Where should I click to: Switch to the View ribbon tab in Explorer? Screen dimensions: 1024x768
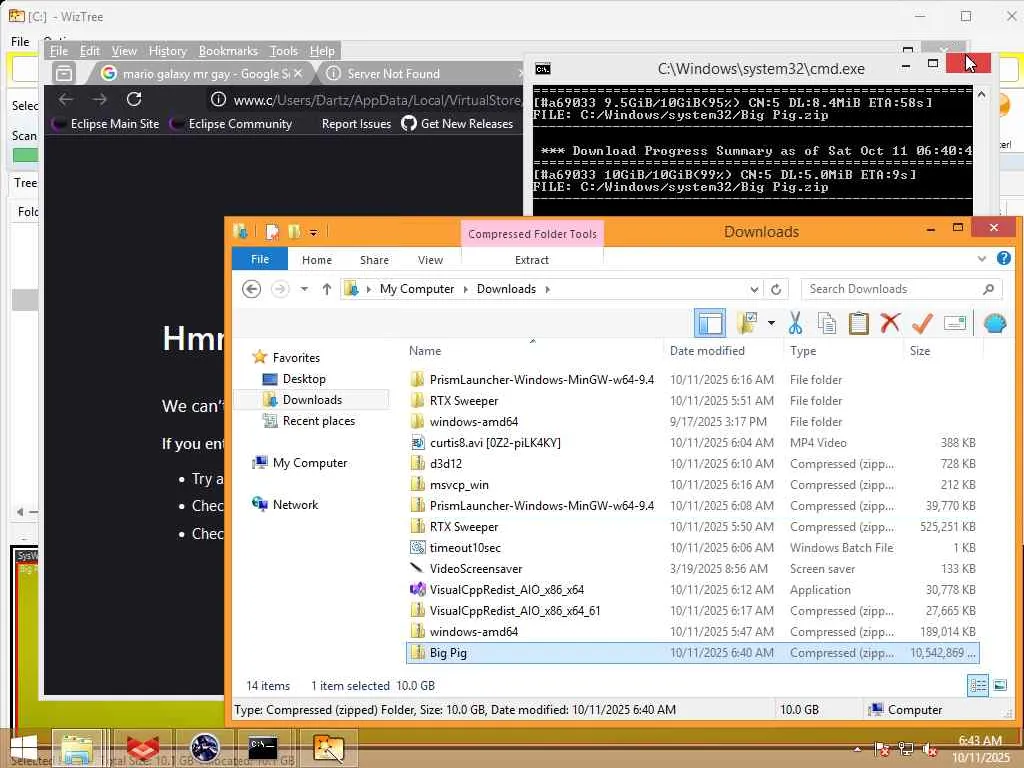[430, 260]
